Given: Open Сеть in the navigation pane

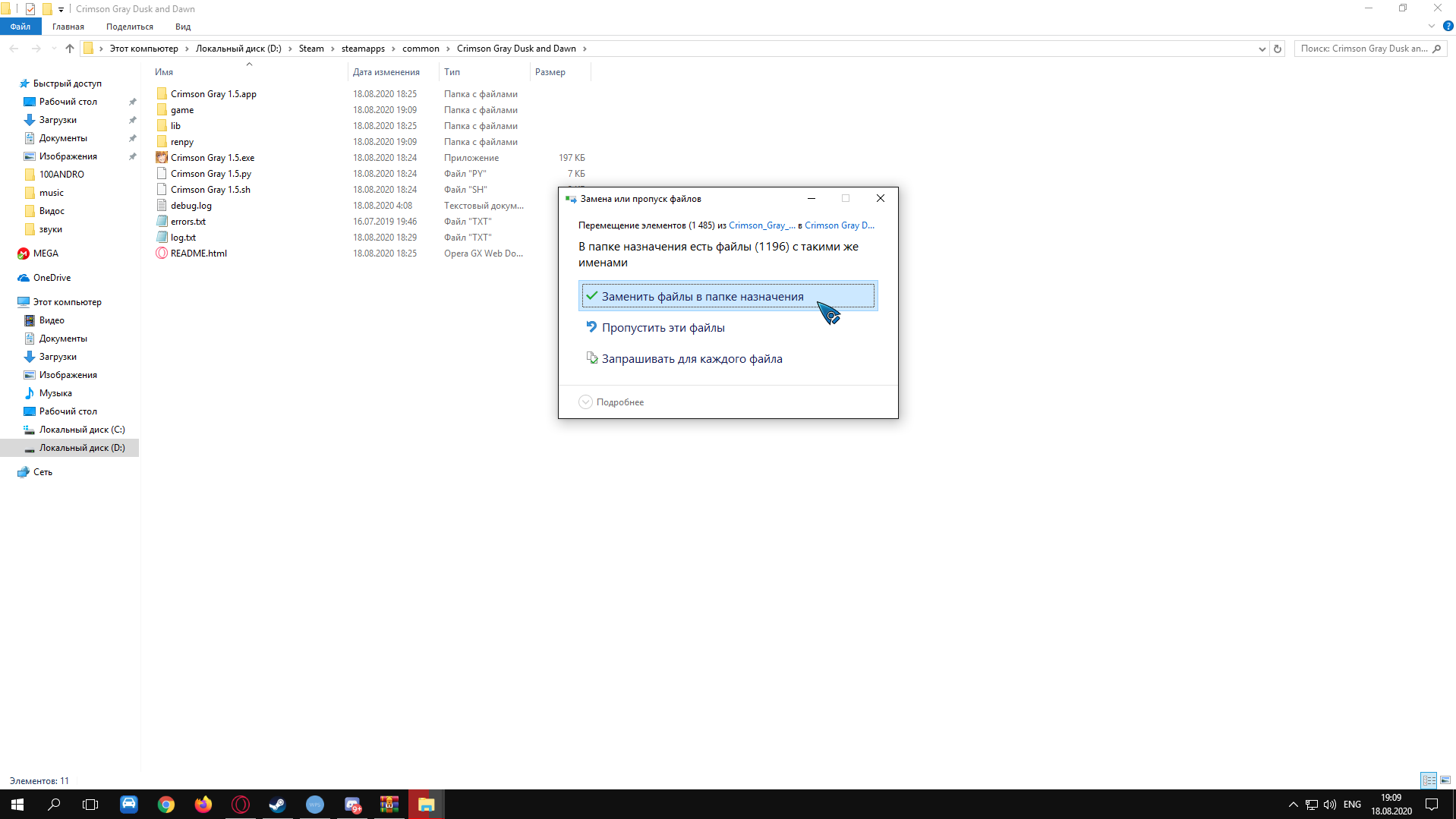Looking at the screenshot, I should [x=43, y=472].
